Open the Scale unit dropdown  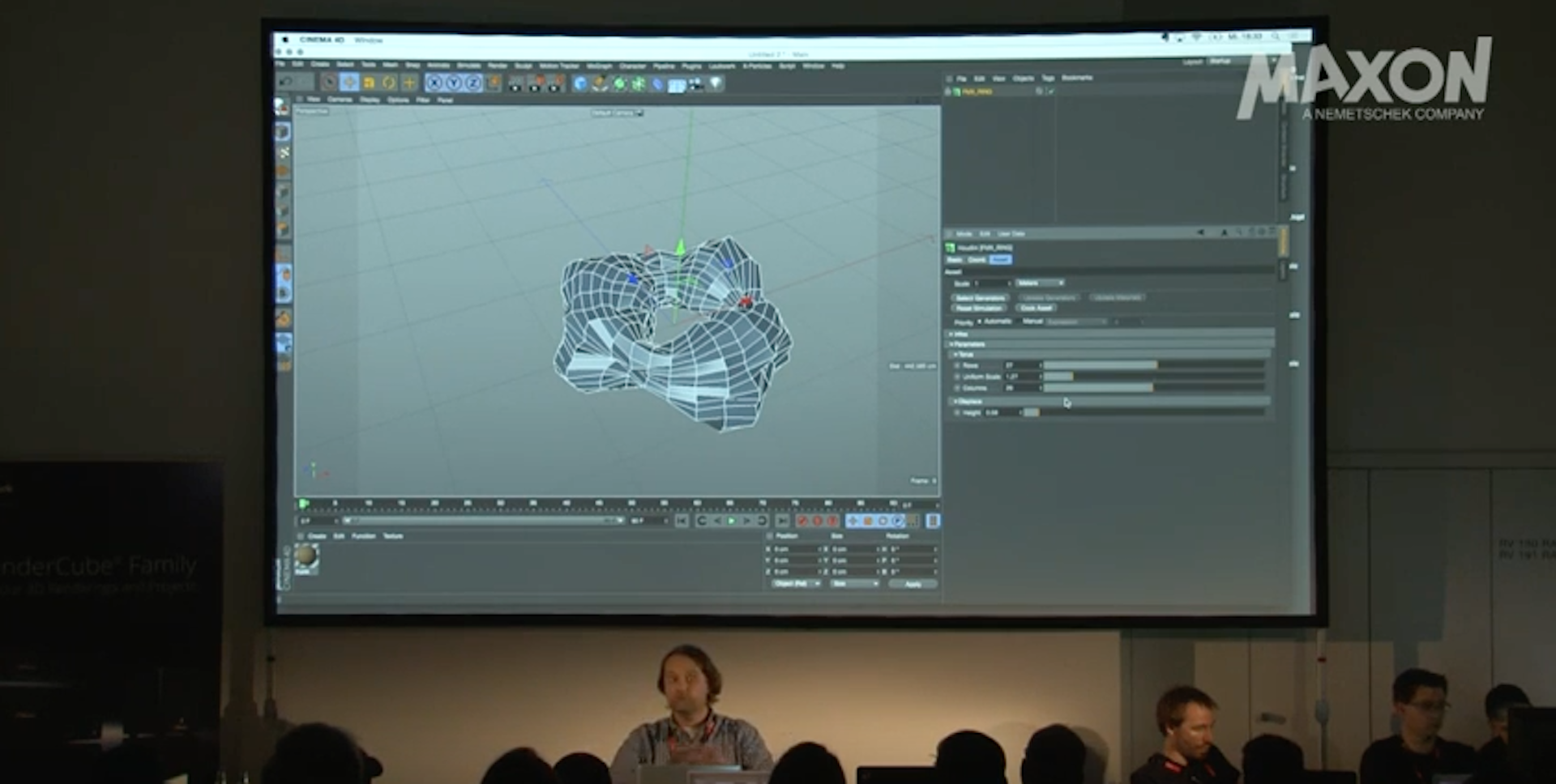point(1040,283)
